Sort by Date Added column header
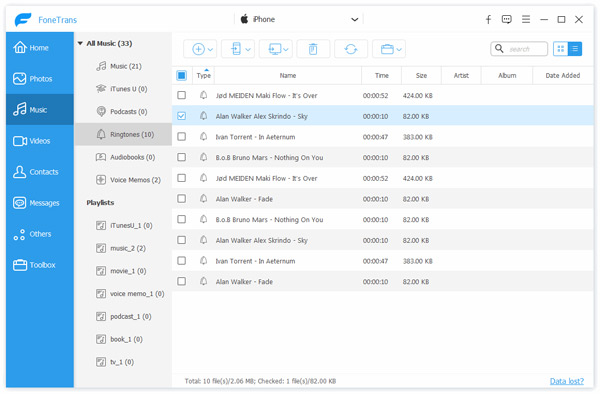This screenshot has width=600, height=394. (x=563, y=75)
